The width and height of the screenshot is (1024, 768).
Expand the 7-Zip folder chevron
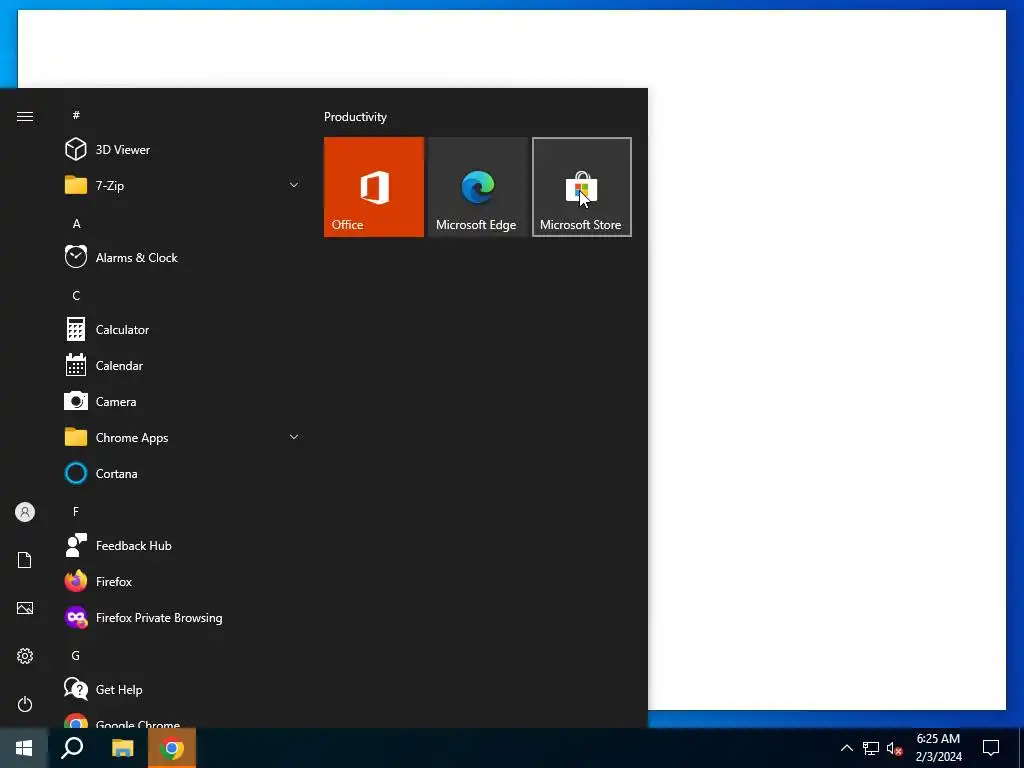294,185
